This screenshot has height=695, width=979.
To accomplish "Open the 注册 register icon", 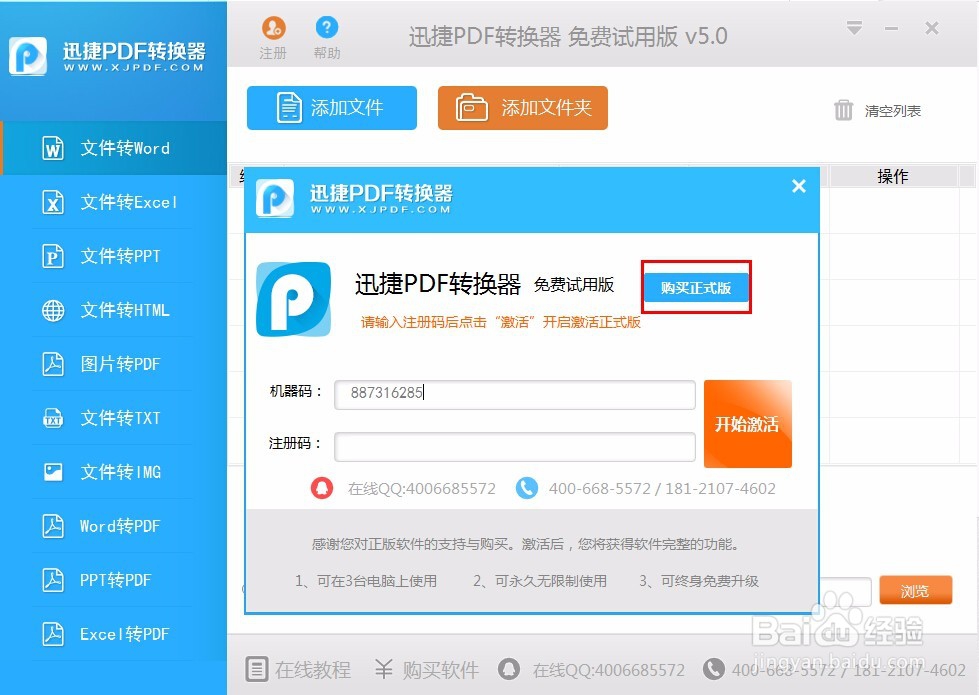I will tap(273, 38).
